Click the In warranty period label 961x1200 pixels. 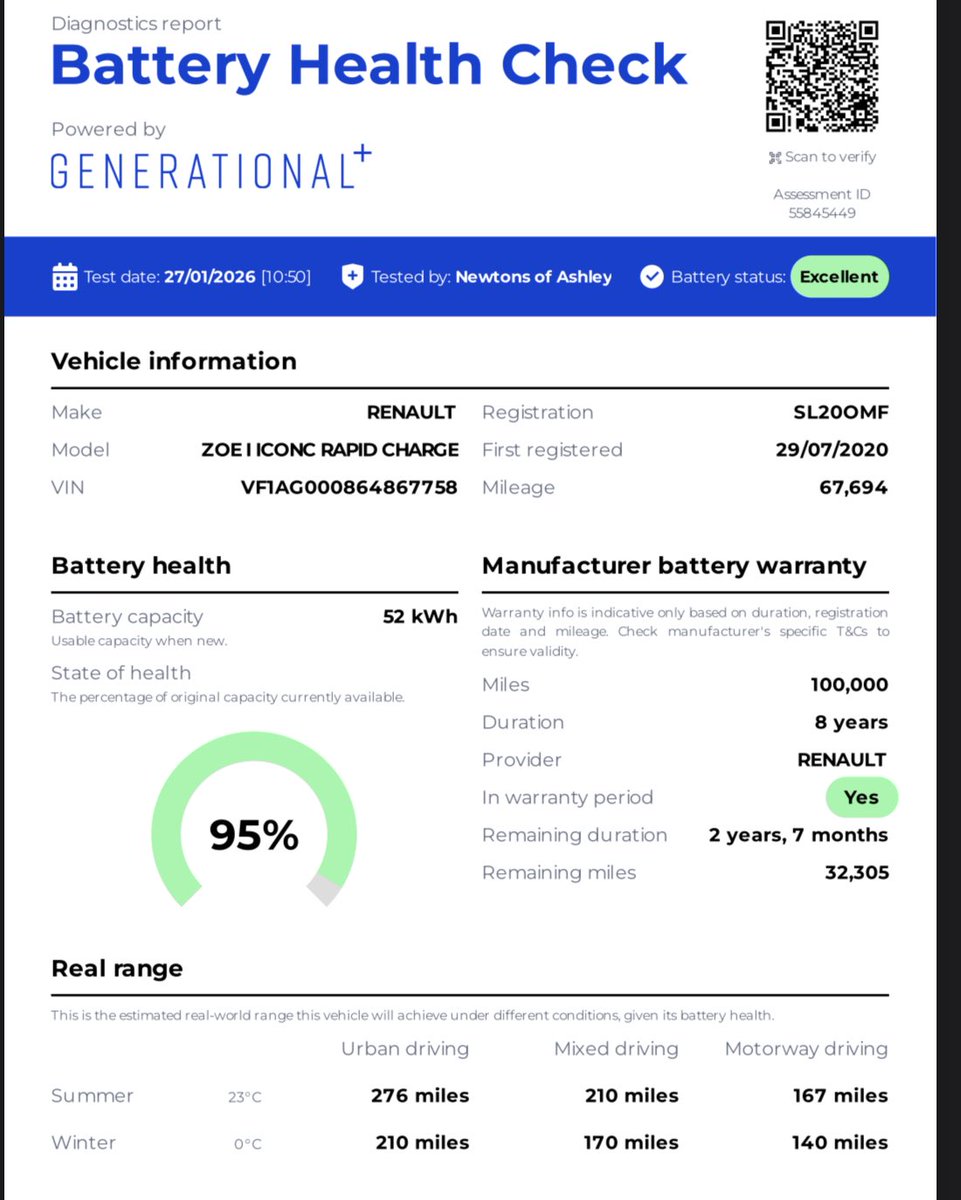coord(567,798)
